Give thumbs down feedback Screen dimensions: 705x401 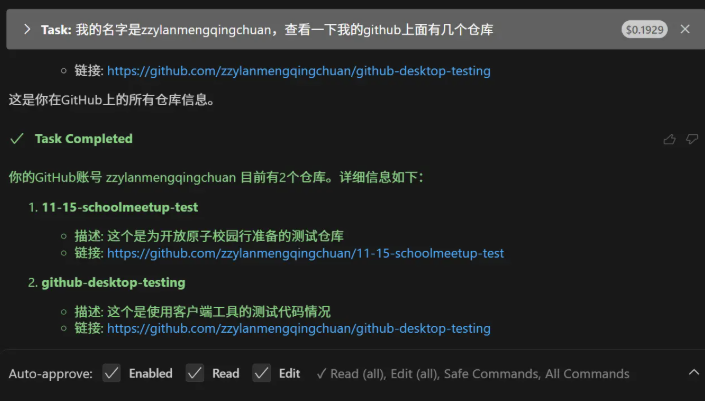pyautogui.click(x=692, y=139)
